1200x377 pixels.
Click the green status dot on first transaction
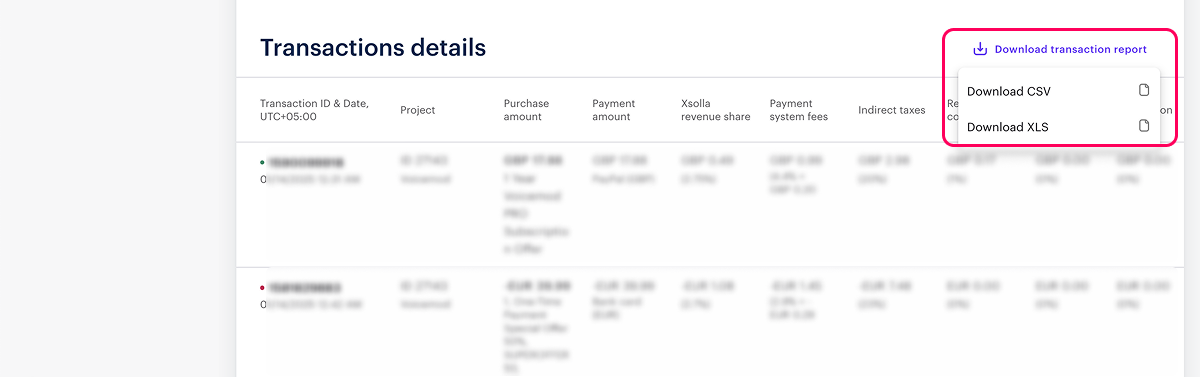(263, 162)
